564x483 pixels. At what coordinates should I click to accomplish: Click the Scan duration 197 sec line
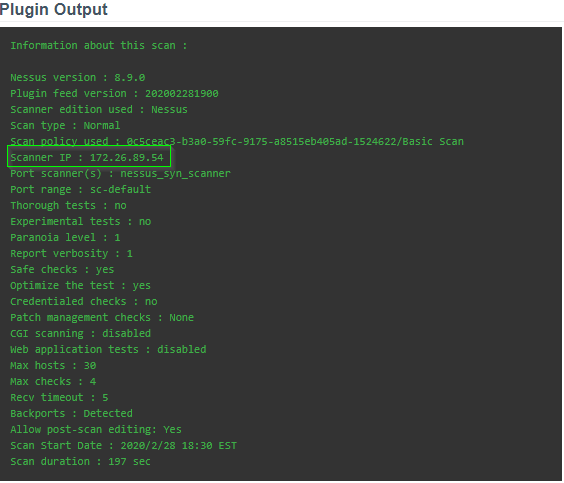81,461
